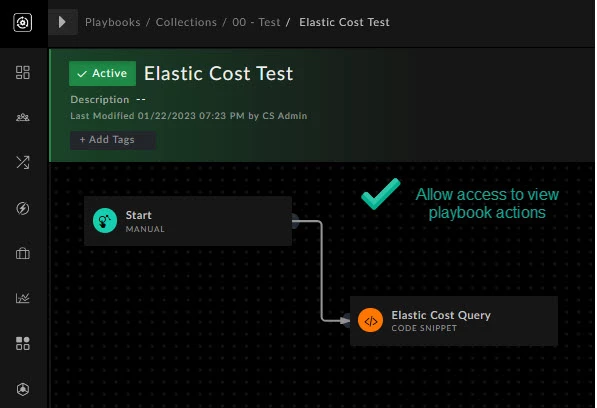Click the FortiSOAR logo icon

(x=22, y=22)
